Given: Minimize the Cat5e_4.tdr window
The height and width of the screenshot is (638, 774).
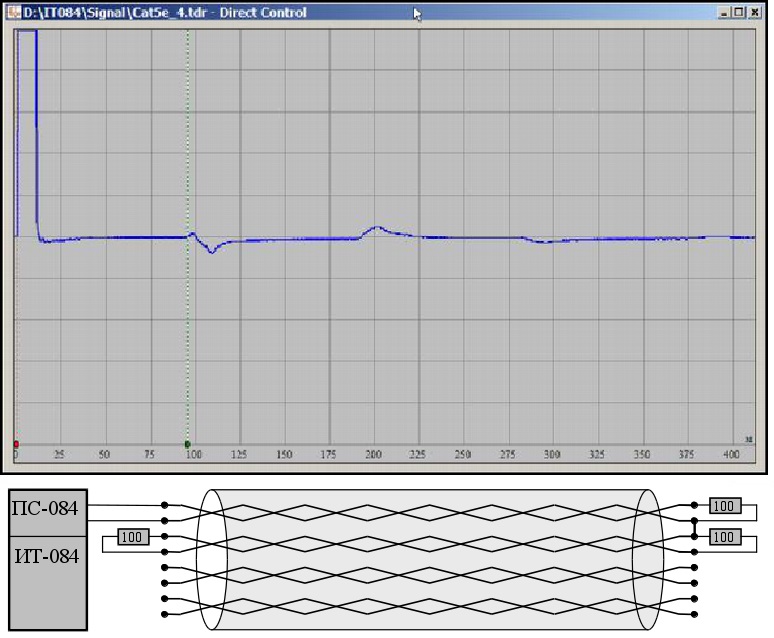Looking at the screenshot, I should (724, 13).
